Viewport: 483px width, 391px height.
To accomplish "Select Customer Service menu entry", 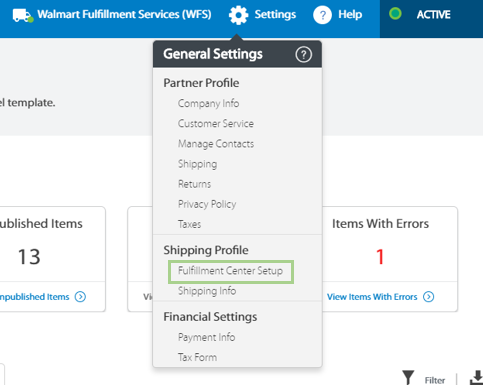I will (216, 124).
